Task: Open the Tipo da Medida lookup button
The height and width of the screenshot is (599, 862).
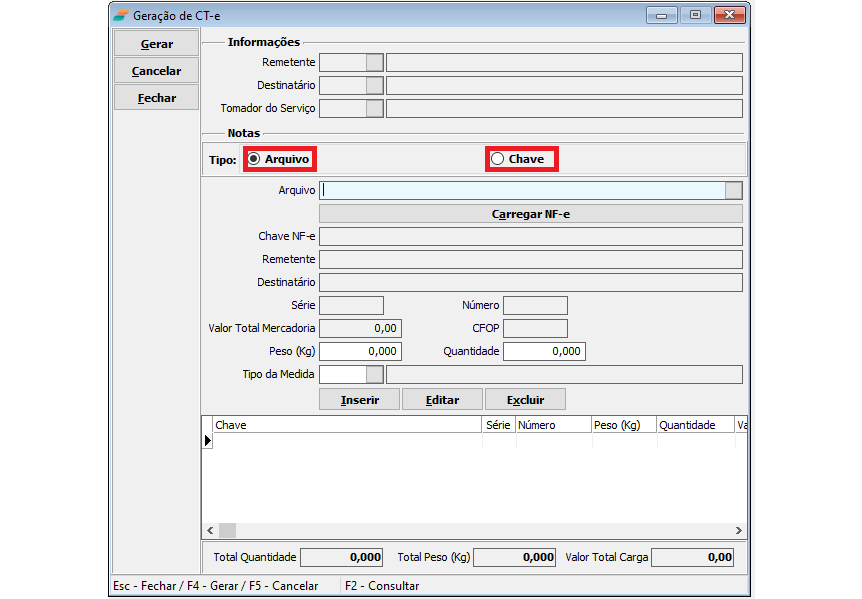Action: tap(374, 375)
